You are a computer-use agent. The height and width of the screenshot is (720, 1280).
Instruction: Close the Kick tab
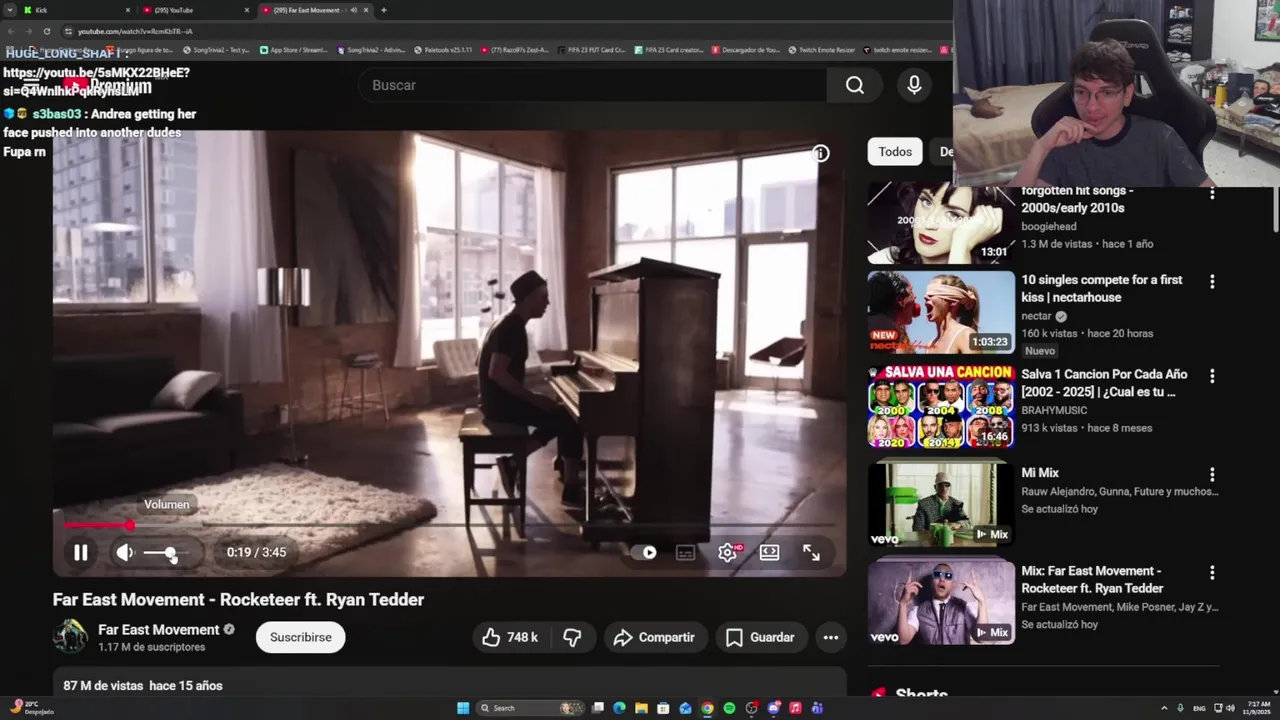pos(128,10)
